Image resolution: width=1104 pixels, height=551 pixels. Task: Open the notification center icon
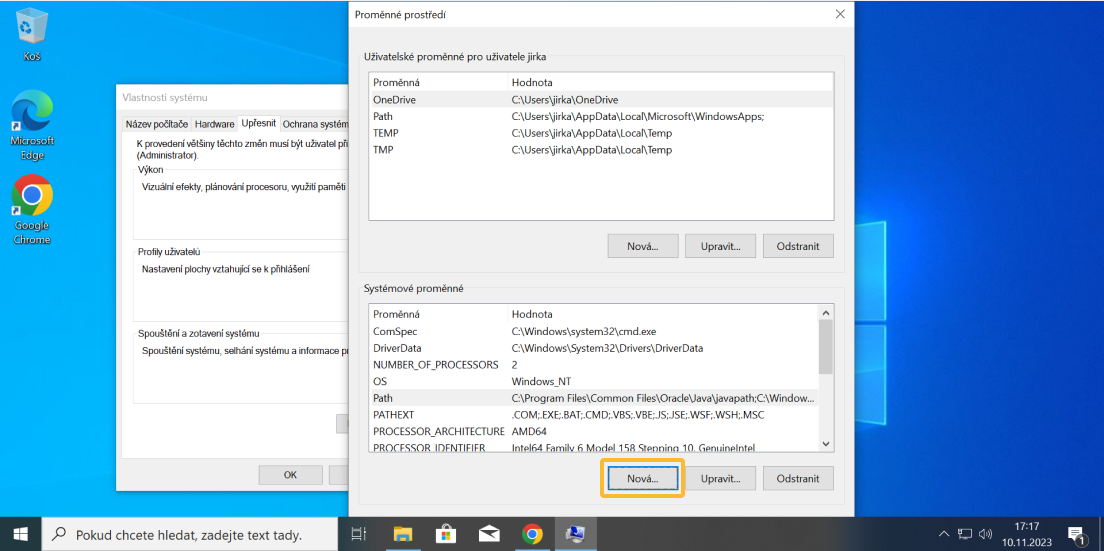tap(1076, 534)
